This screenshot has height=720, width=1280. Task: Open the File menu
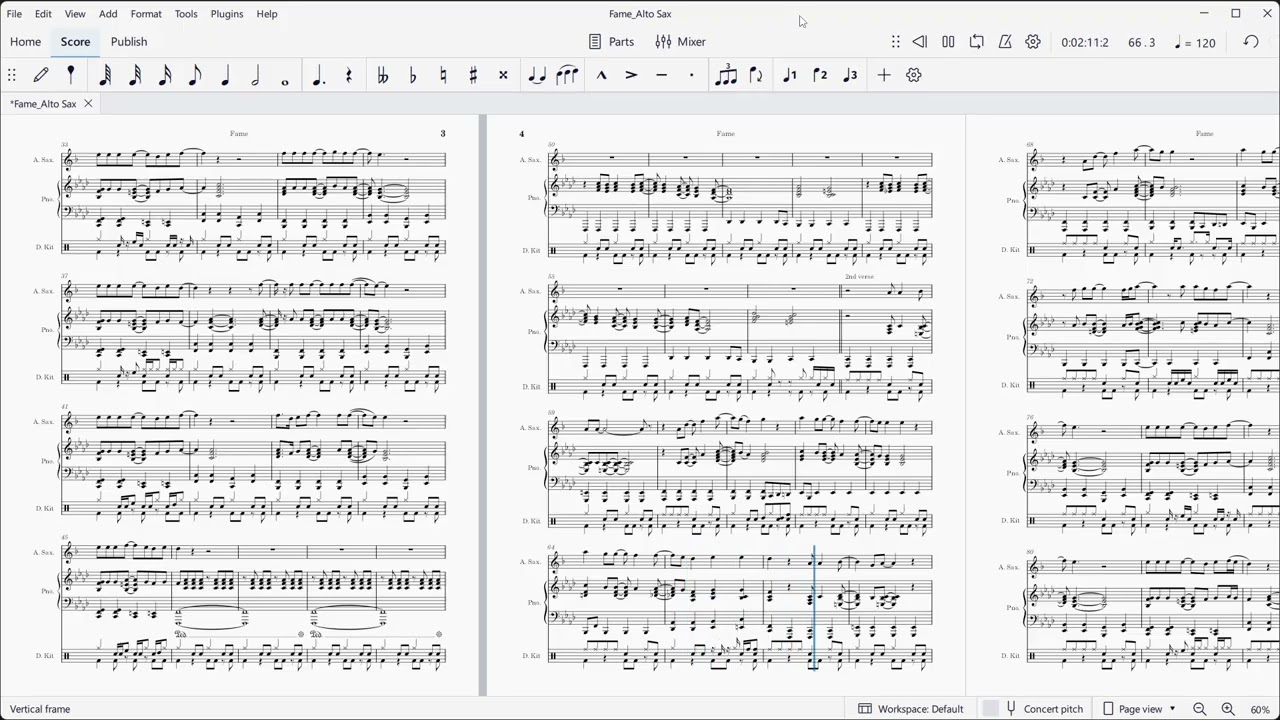14,14
